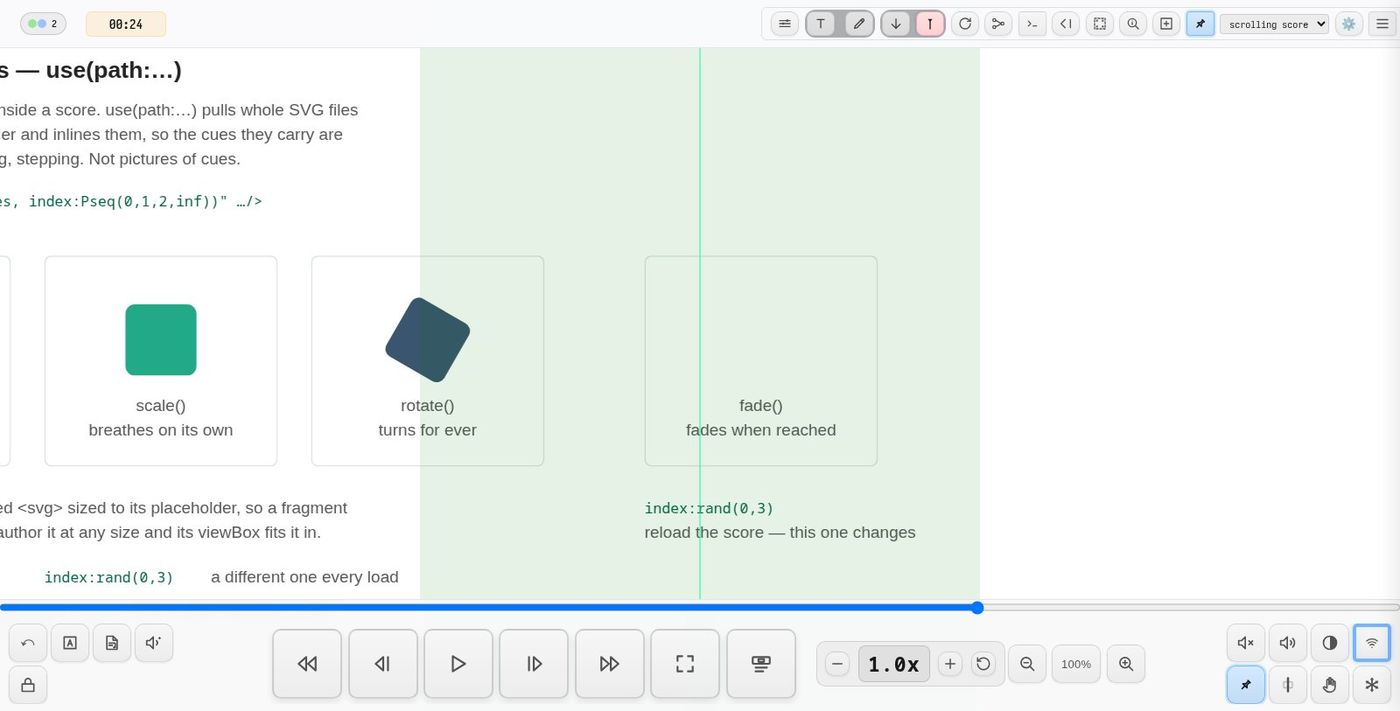Click the speaker volume icon

[x=1288, y=643]
